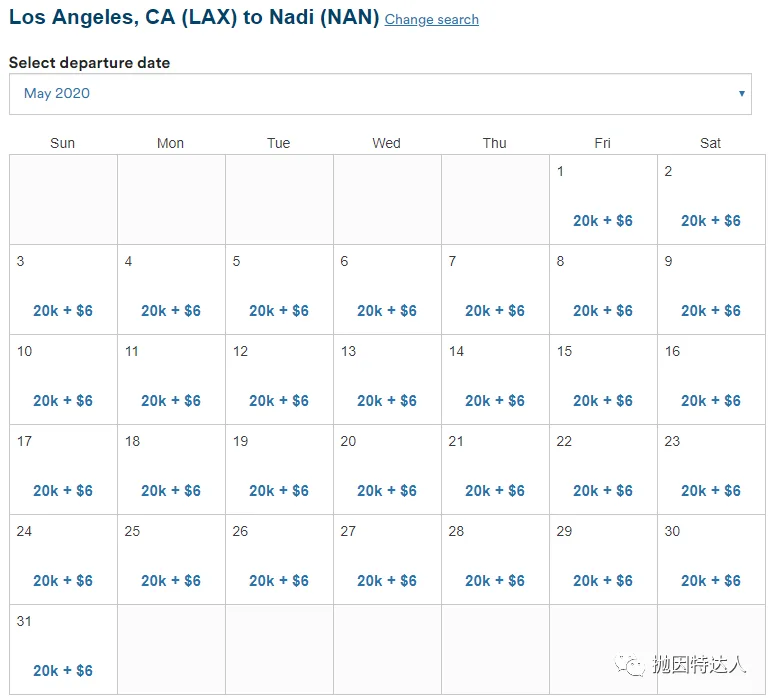This screenshot has height=698, width=771.
Task: Click the dropdown arrow of month selector
Action: click(x=741, y=93)
